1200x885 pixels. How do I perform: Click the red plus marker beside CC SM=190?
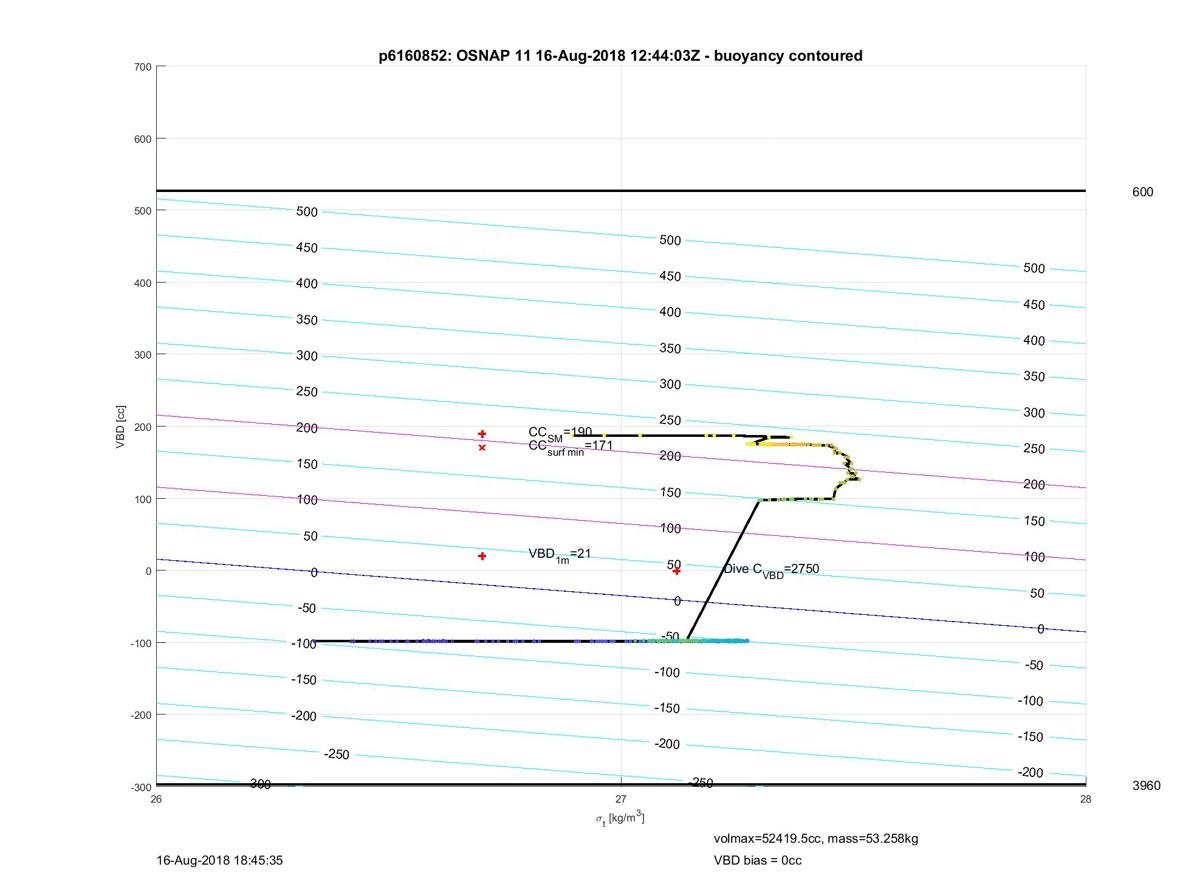482,434
